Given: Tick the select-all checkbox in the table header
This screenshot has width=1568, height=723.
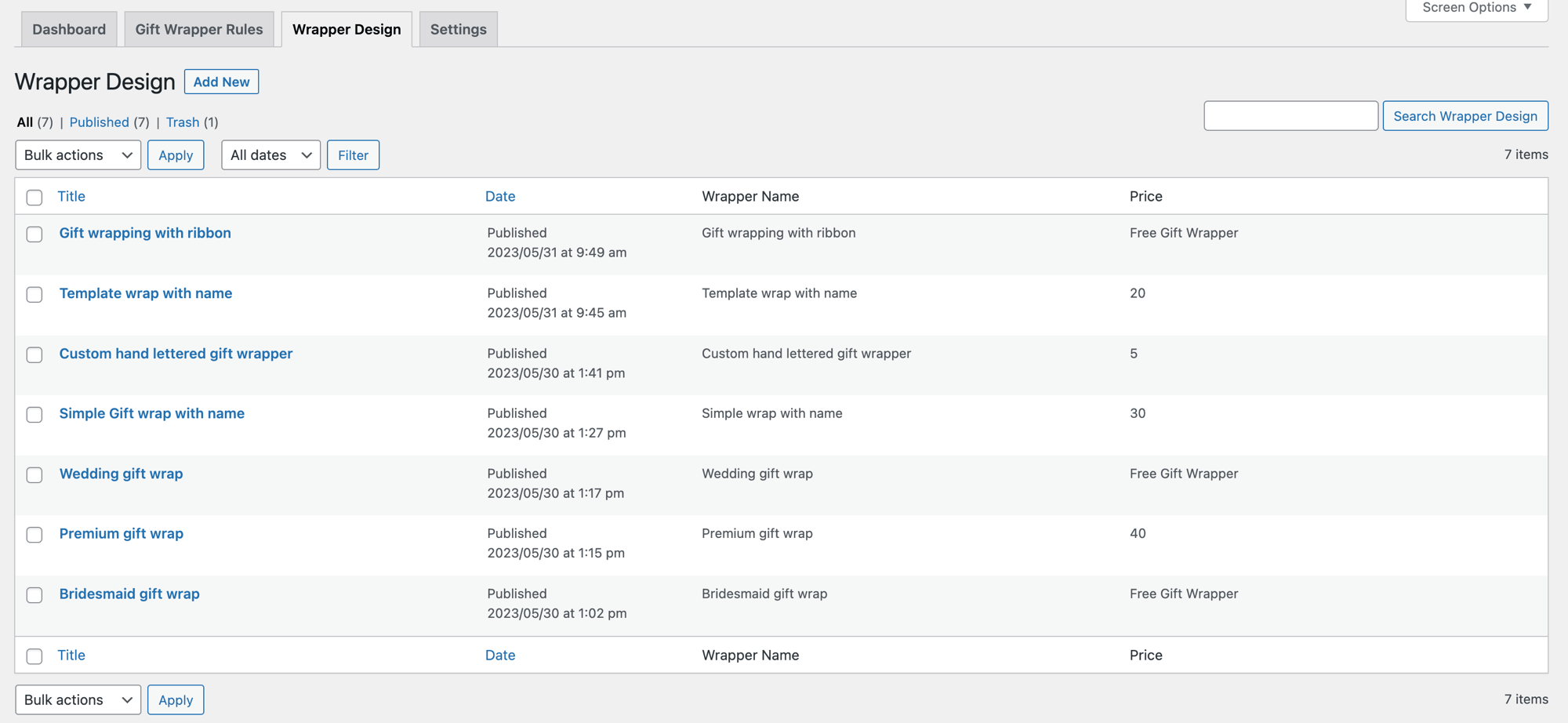Looking at the screenshot, I should coord(34,198).
